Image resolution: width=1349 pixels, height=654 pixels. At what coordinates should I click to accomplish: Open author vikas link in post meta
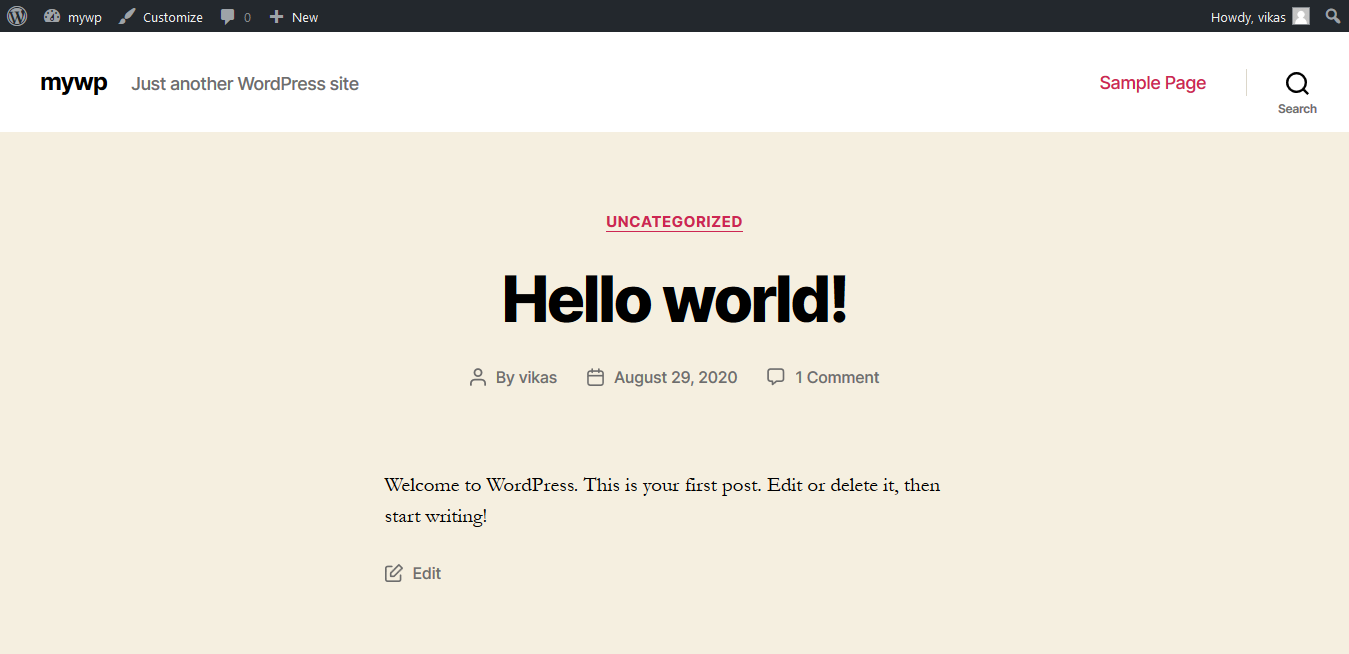pyautogui.click(x=538, y=377)
